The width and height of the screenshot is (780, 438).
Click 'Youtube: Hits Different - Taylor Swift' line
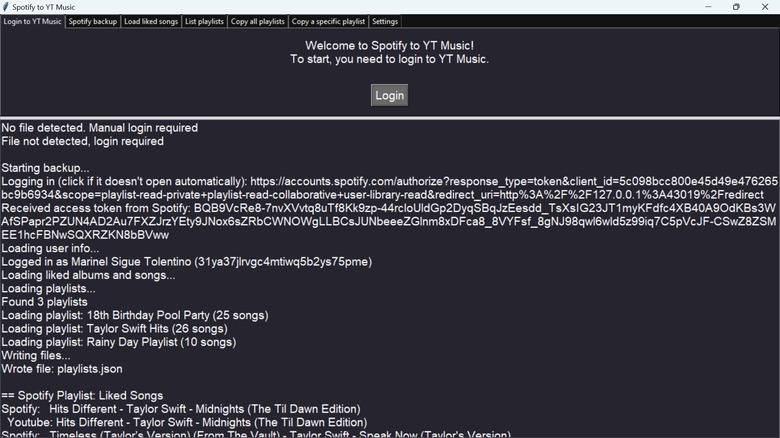pos(187,423)
